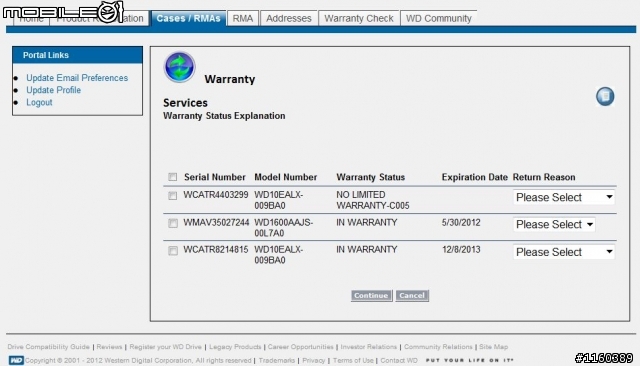Image resolution: width=640 pixels, height=366 pixels.
Task: Open the Reviews footer link
Action: (109, 347)
